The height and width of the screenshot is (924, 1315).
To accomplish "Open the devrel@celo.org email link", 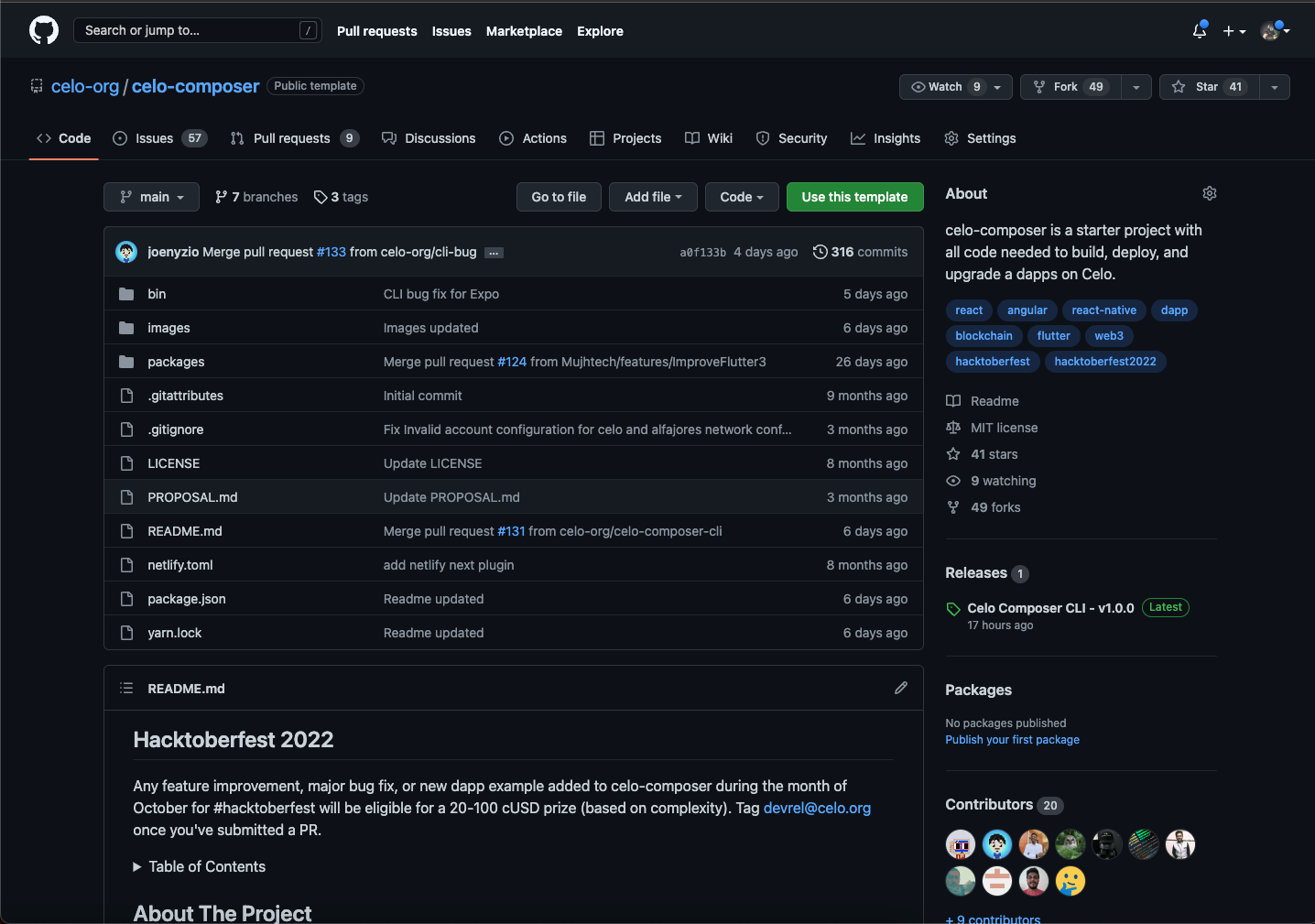I will pos(817,808).
